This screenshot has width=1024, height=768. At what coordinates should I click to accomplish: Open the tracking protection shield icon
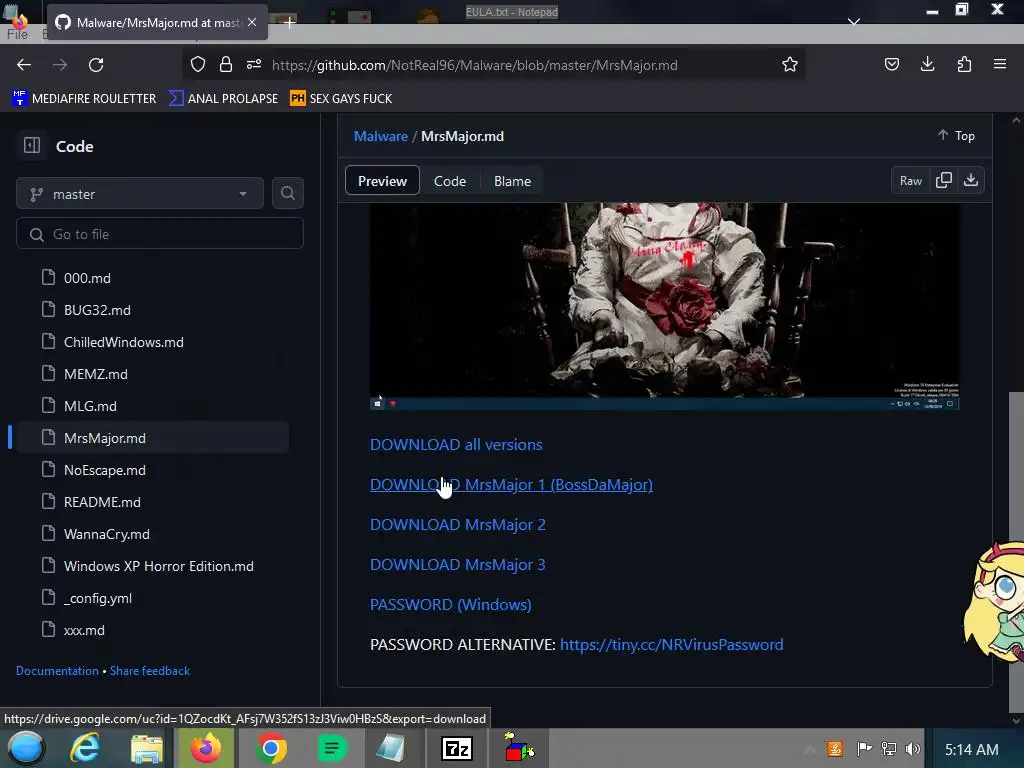click(198, 64)
